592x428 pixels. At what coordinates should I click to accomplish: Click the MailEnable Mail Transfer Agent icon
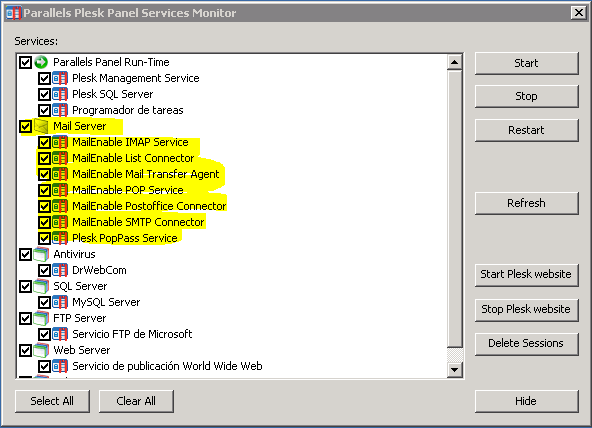[60, 174]
